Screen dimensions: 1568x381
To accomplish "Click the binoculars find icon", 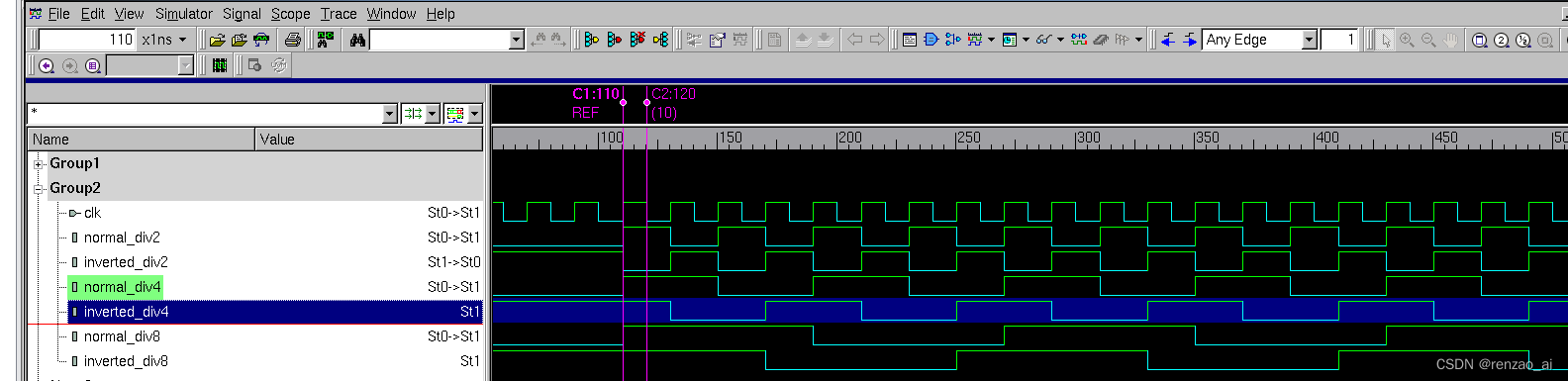I will [x=357, y=40].
